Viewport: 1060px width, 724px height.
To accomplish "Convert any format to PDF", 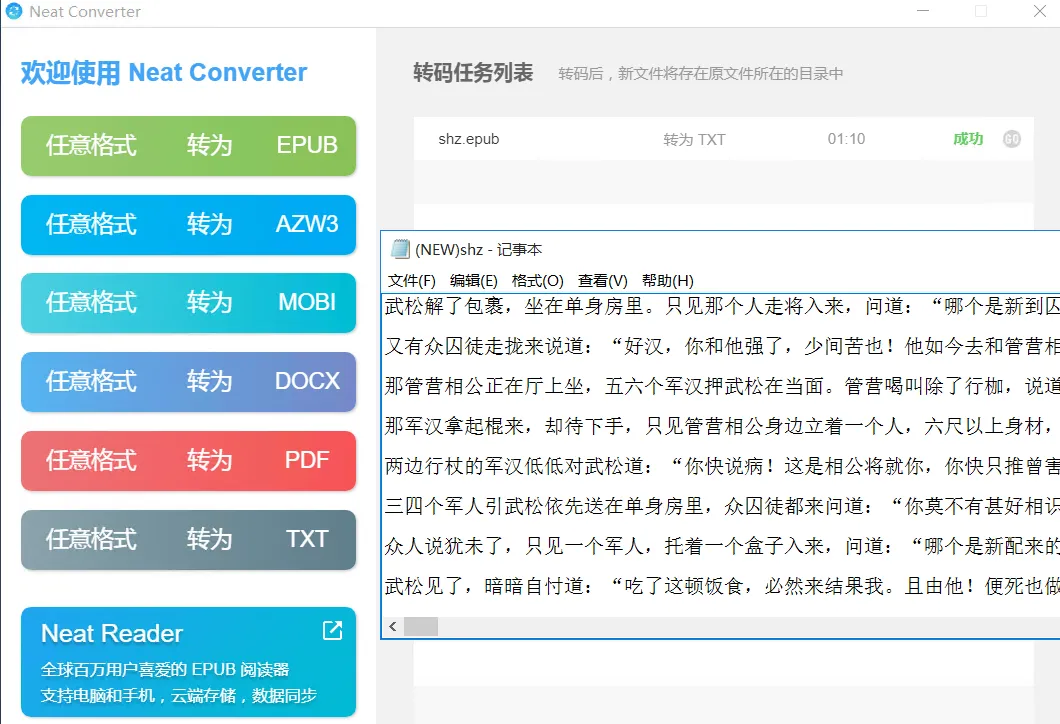I will click(x=189, y=460).
